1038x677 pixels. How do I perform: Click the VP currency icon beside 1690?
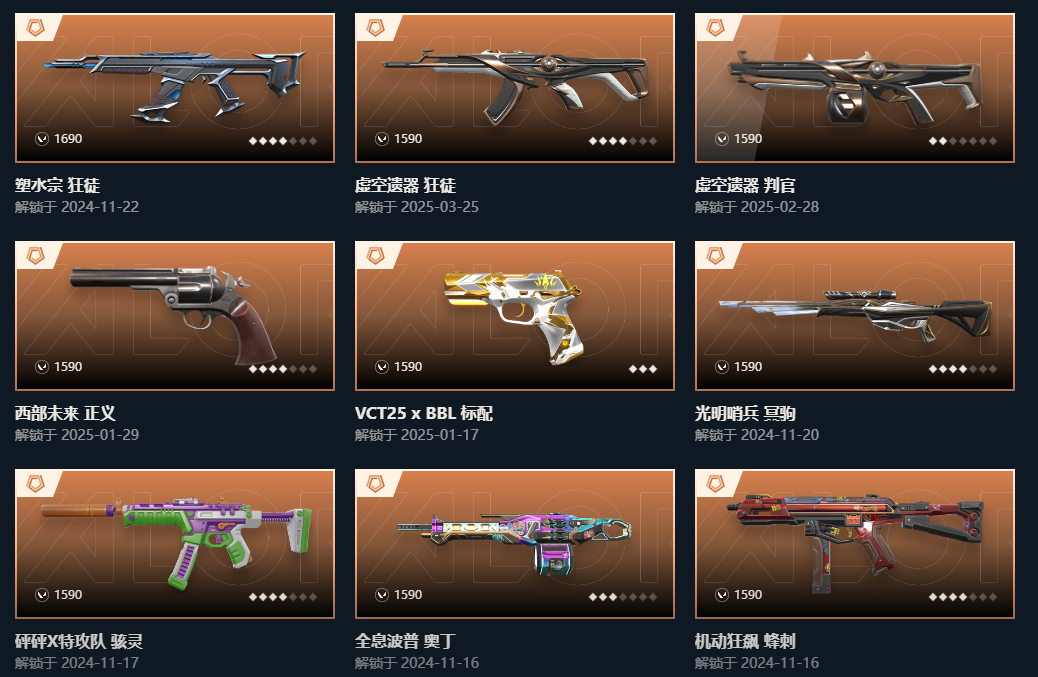[42, 139]
